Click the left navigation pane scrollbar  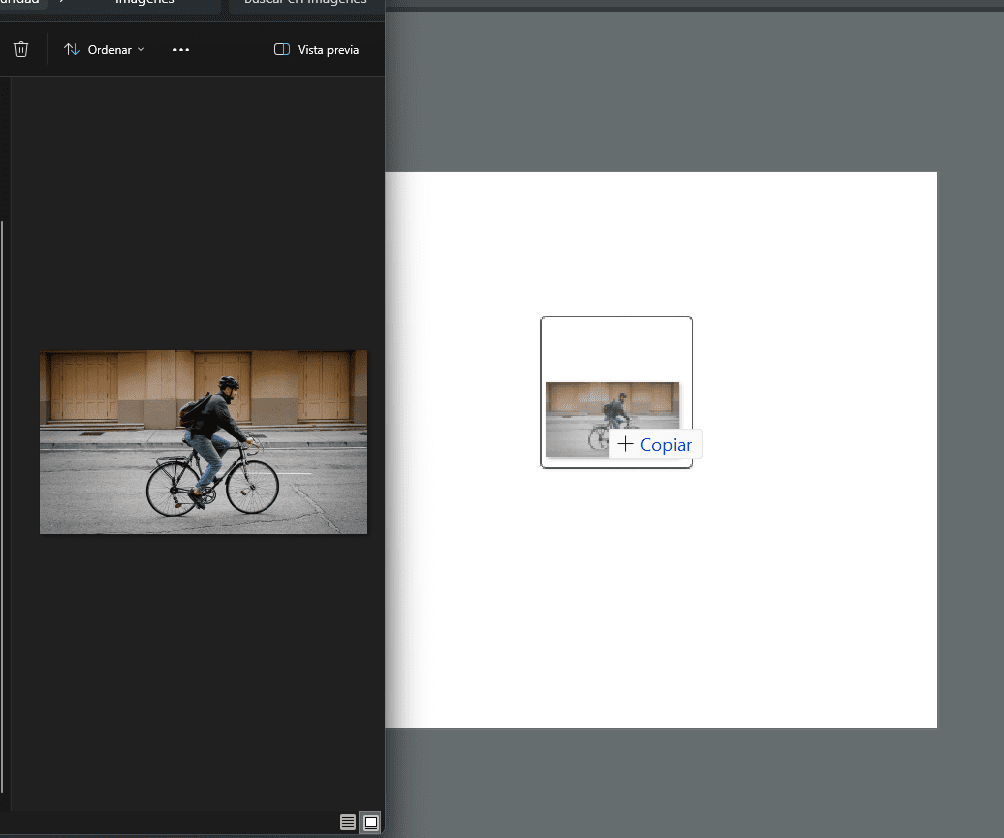click(x=3, y=500)
